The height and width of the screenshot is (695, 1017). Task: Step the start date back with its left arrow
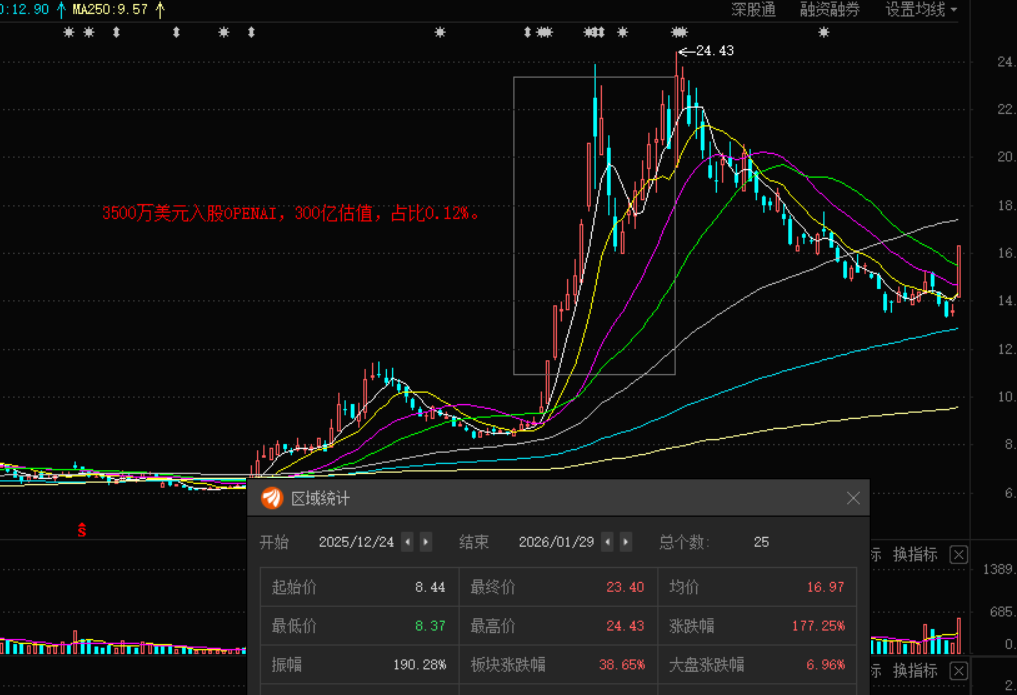(406, 542)
